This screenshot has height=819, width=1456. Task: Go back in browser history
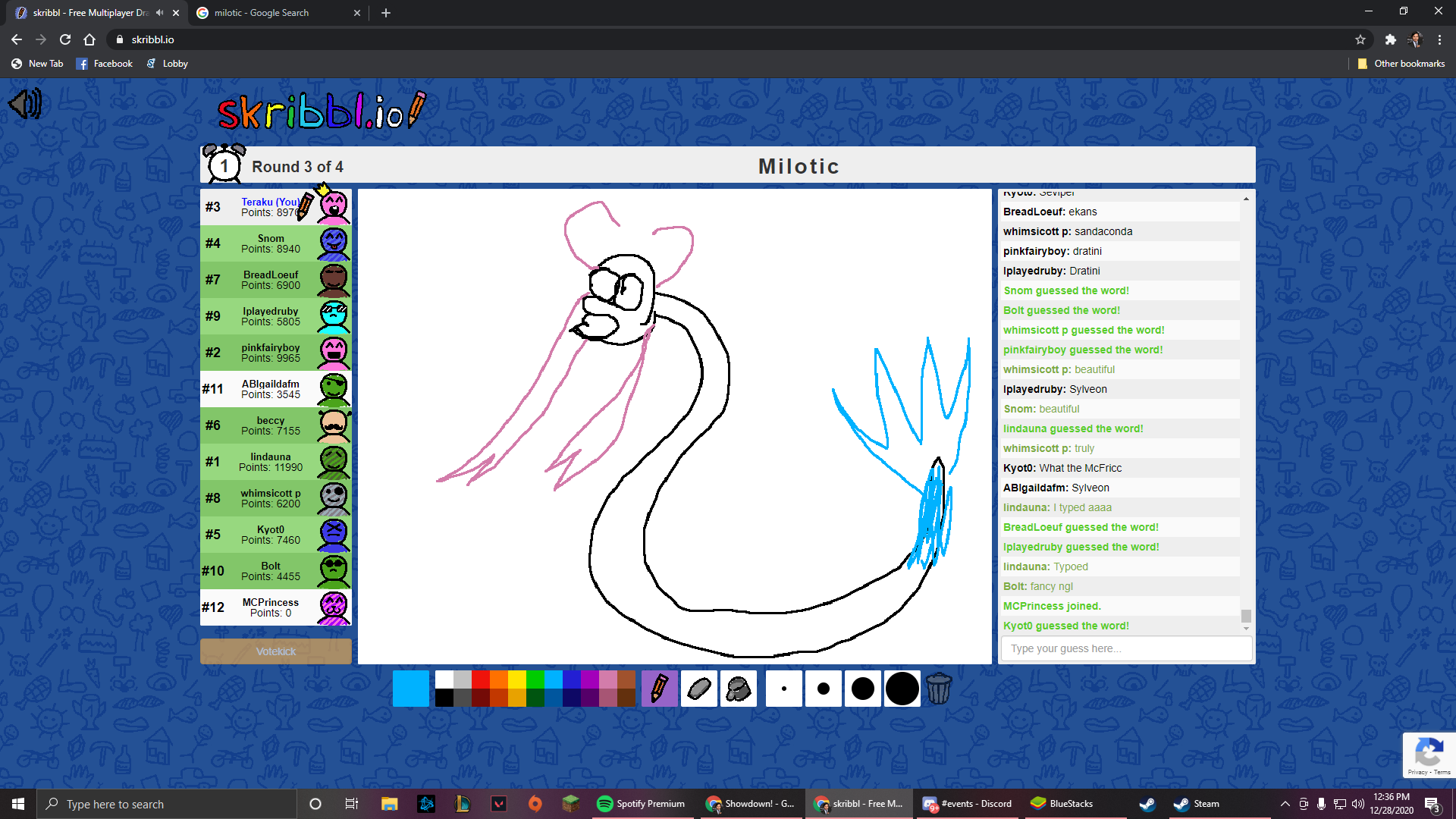tap(17, 39)
